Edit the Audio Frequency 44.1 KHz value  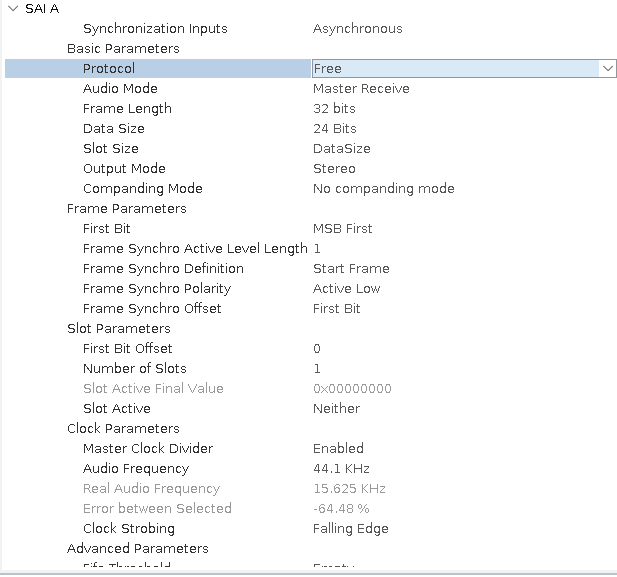[x=341, y=469]
